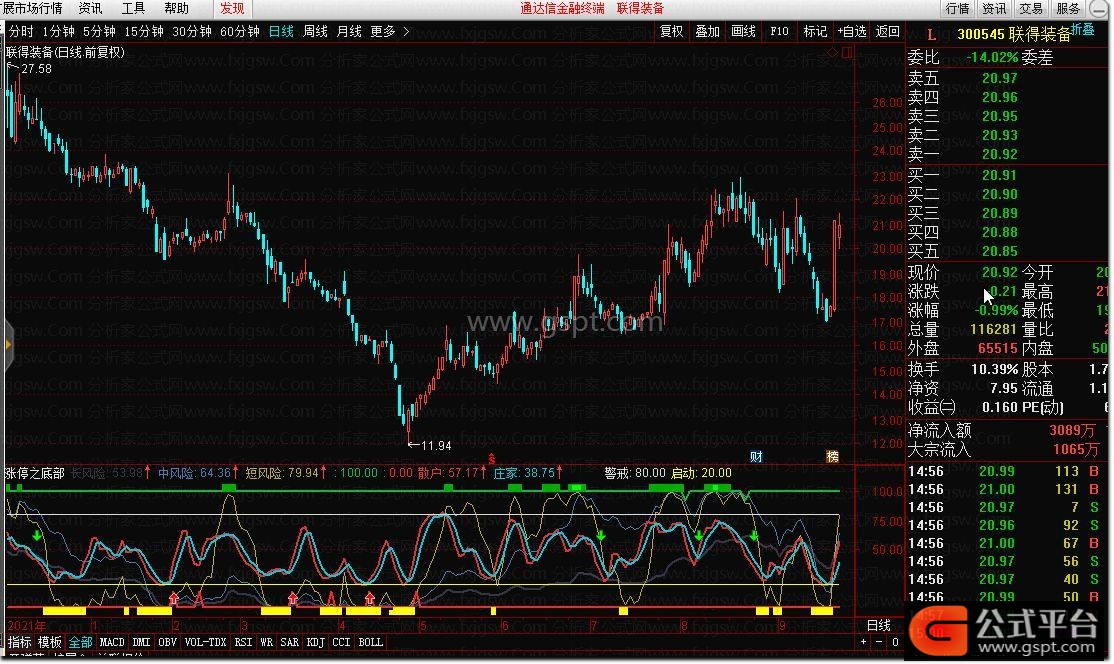The height and width of the screenshot is (664, 1114).
Task: Switch indicator to SAR
Action: [290, 642]
